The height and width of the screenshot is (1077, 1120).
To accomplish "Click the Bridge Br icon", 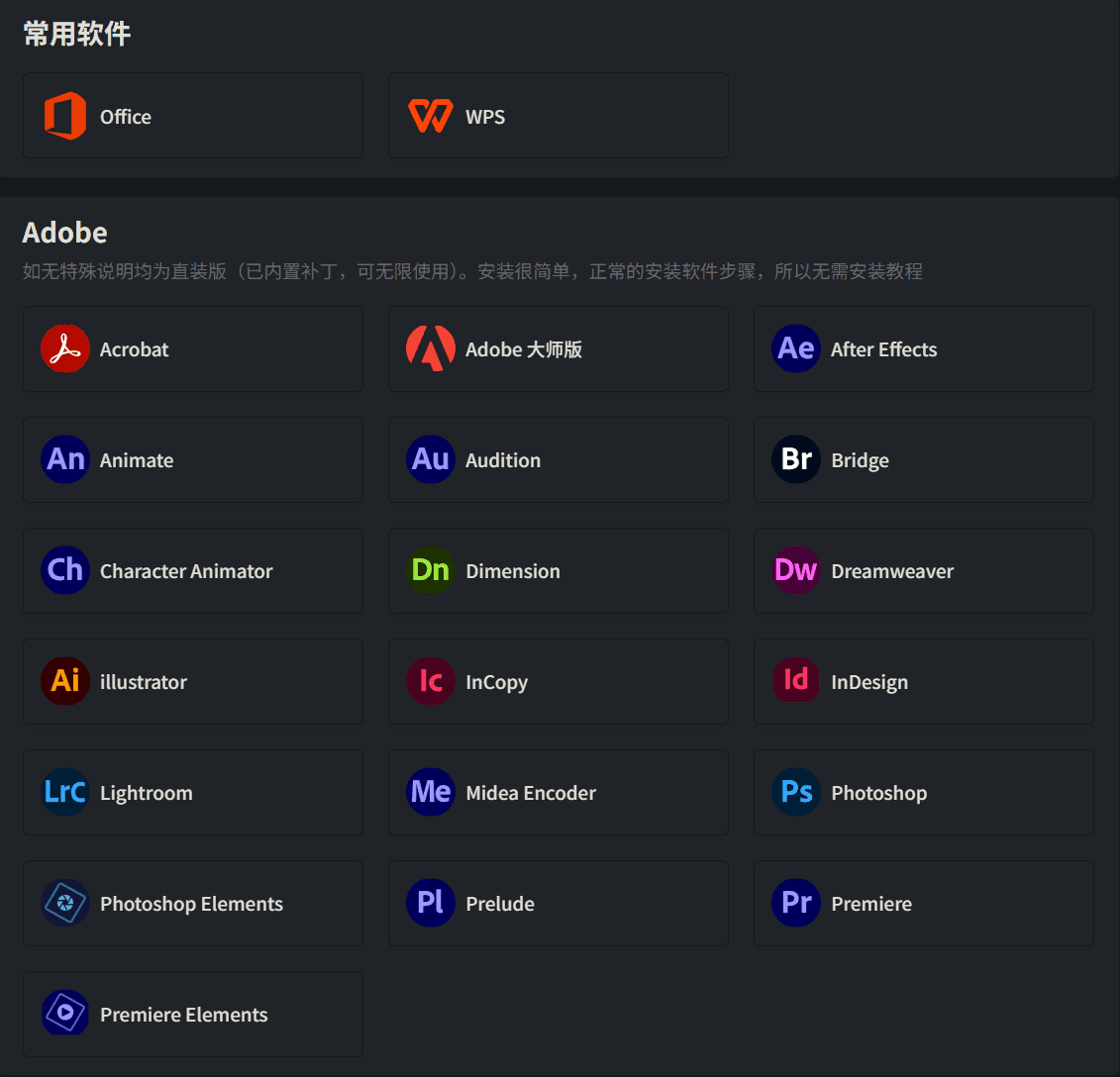I will (796, 459).
